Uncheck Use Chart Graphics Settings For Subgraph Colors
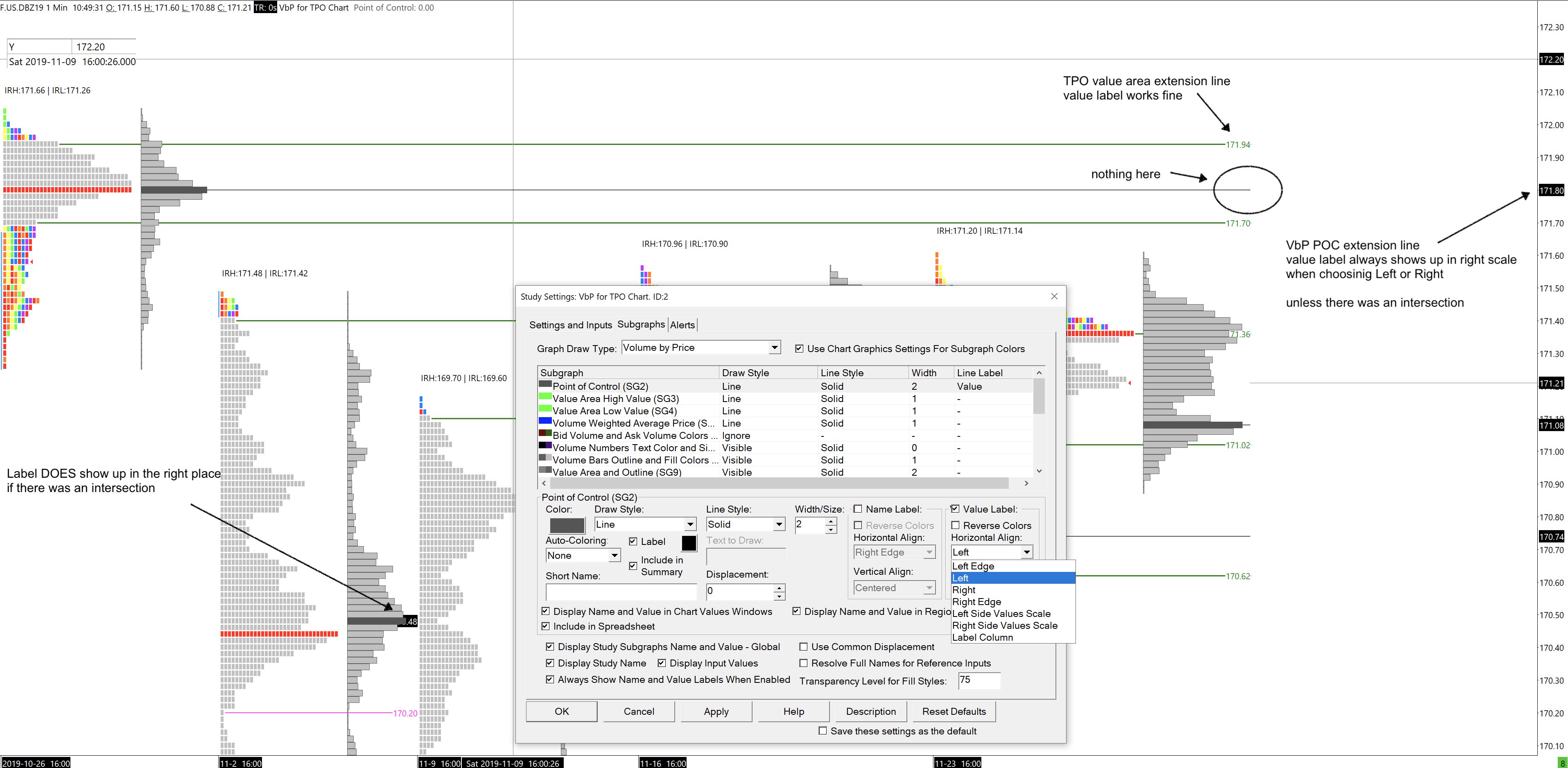Viewport: 1568px width, 768px height. click(799, 349)
